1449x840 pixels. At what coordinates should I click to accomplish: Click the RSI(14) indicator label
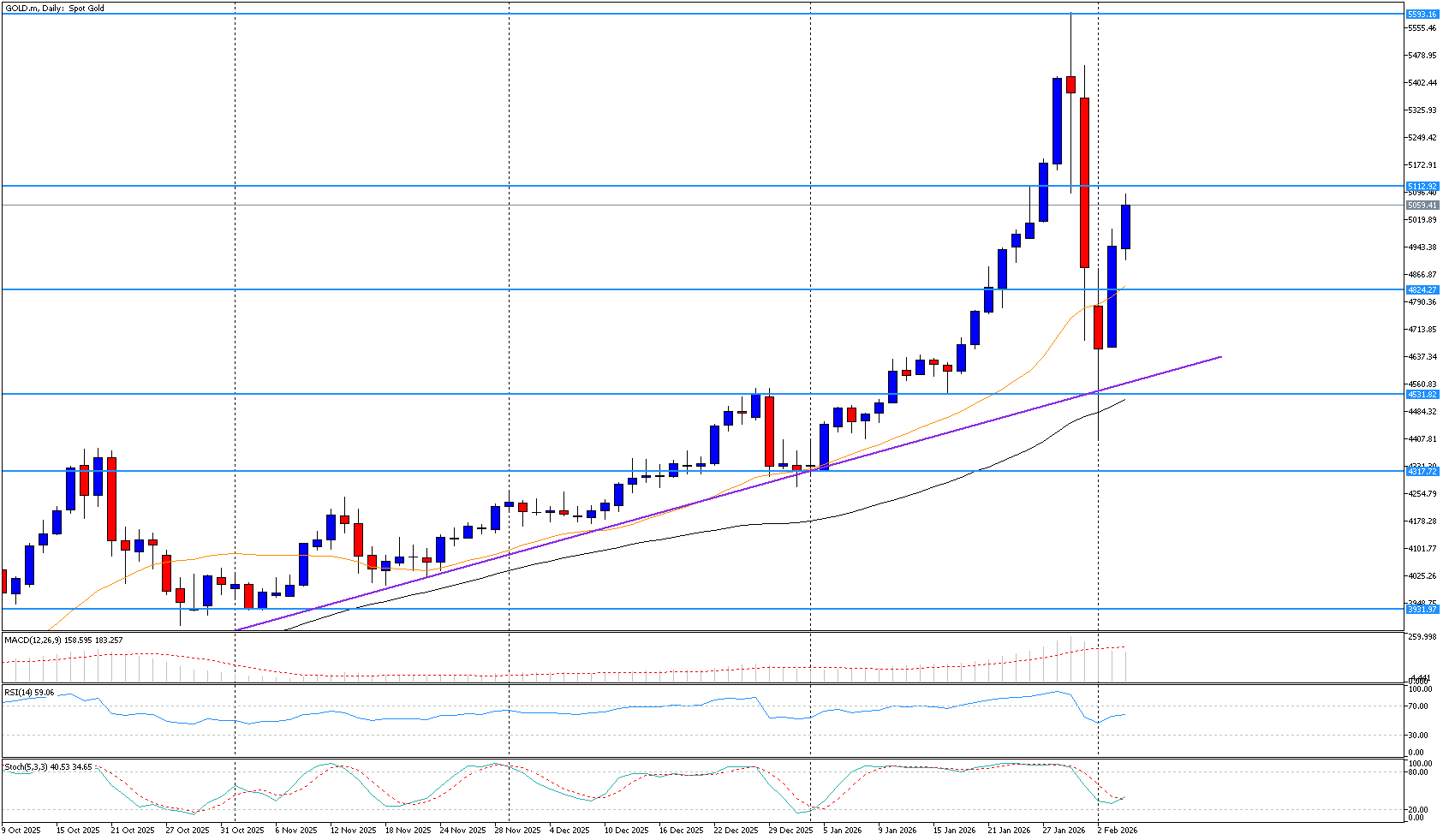(29, 692)
